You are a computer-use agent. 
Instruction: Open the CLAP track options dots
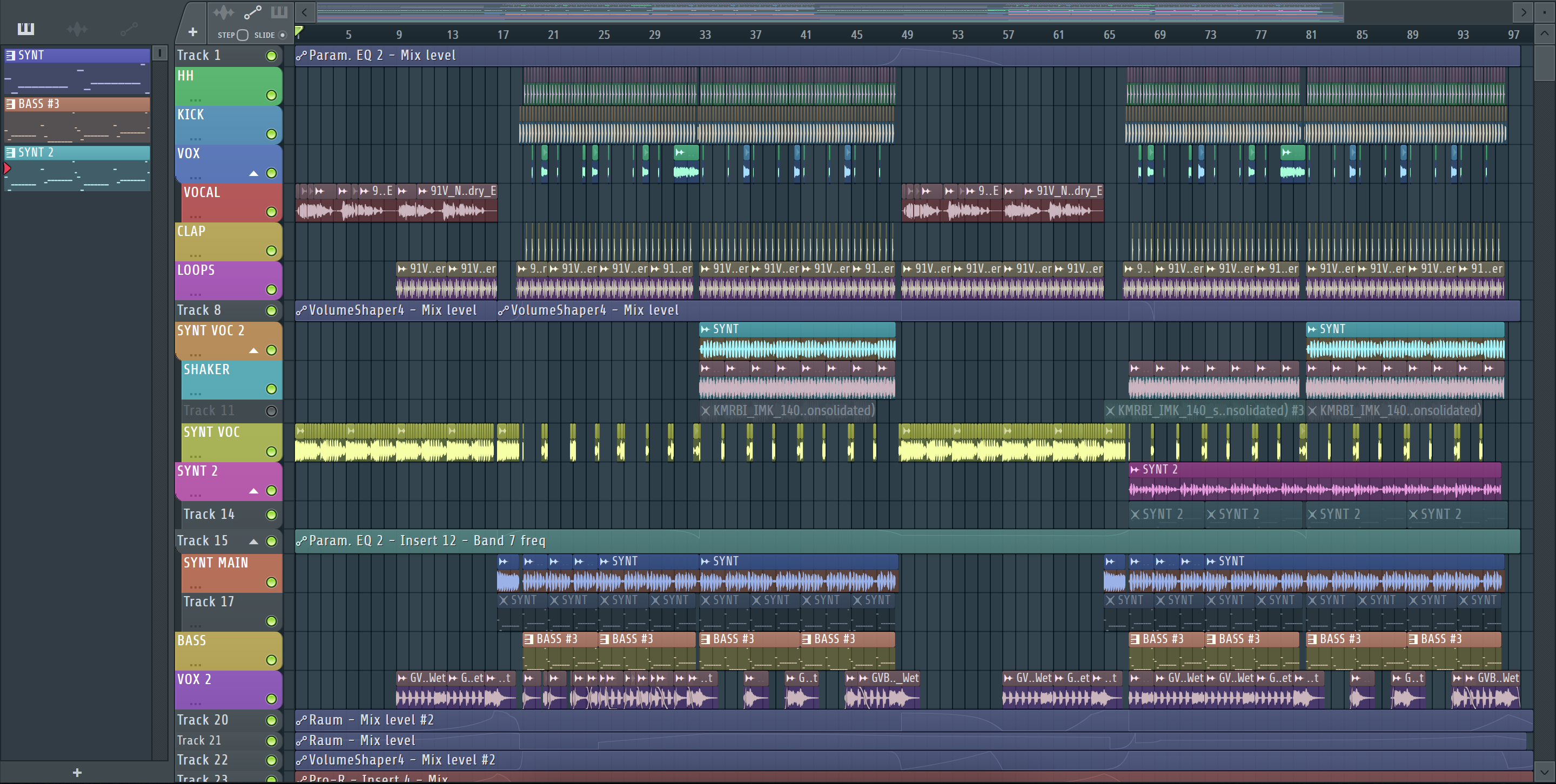pos(195,255)
